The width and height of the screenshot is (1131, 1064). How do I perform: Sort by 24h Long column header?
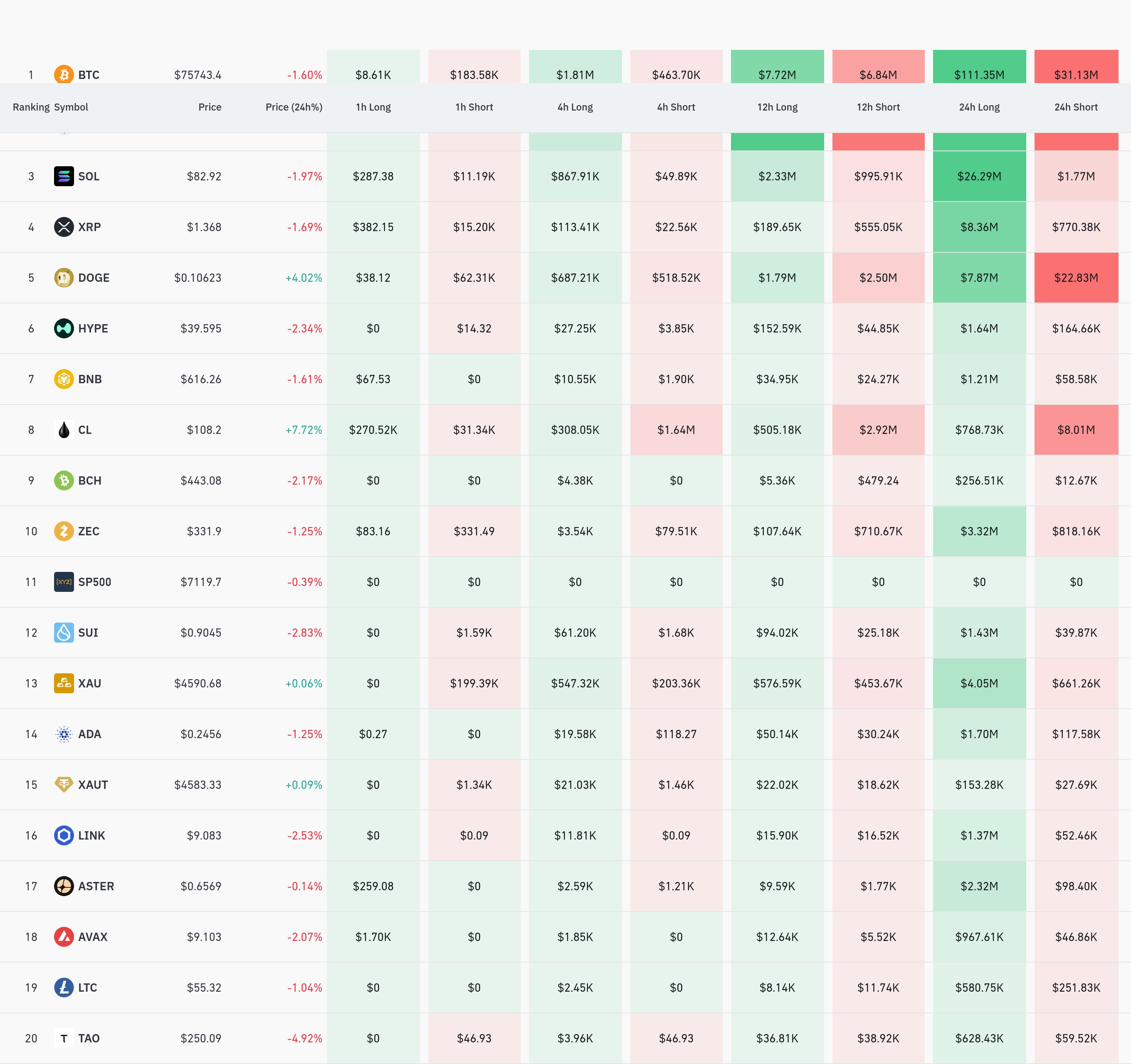click(978, 107)
